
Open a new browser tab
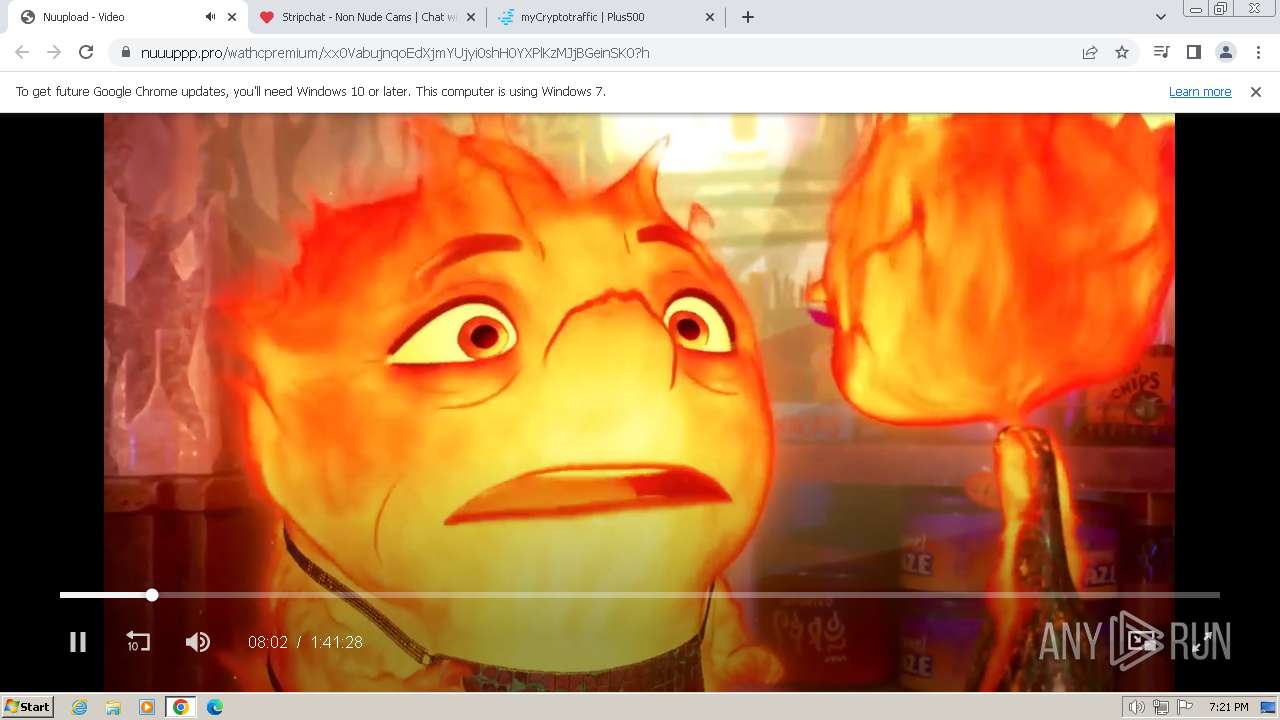748,17
